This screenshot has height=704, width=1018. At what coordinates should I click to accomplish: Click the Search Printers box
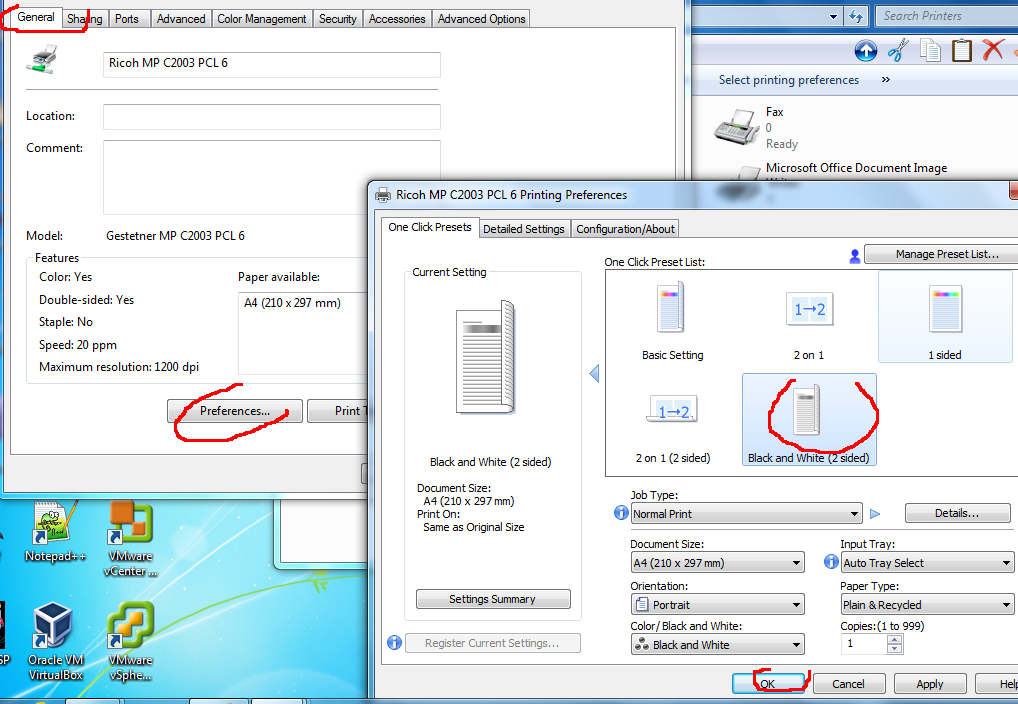(x=947, y=16)
